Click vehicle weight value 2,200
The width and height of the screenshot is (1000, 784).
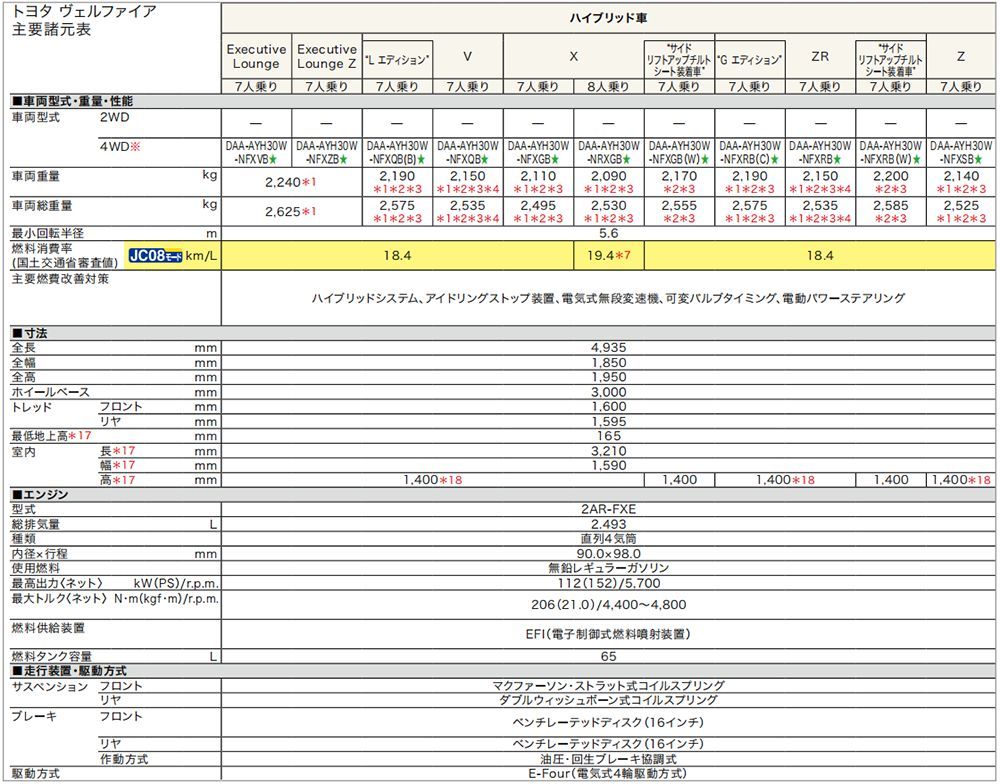coord(890,176)
